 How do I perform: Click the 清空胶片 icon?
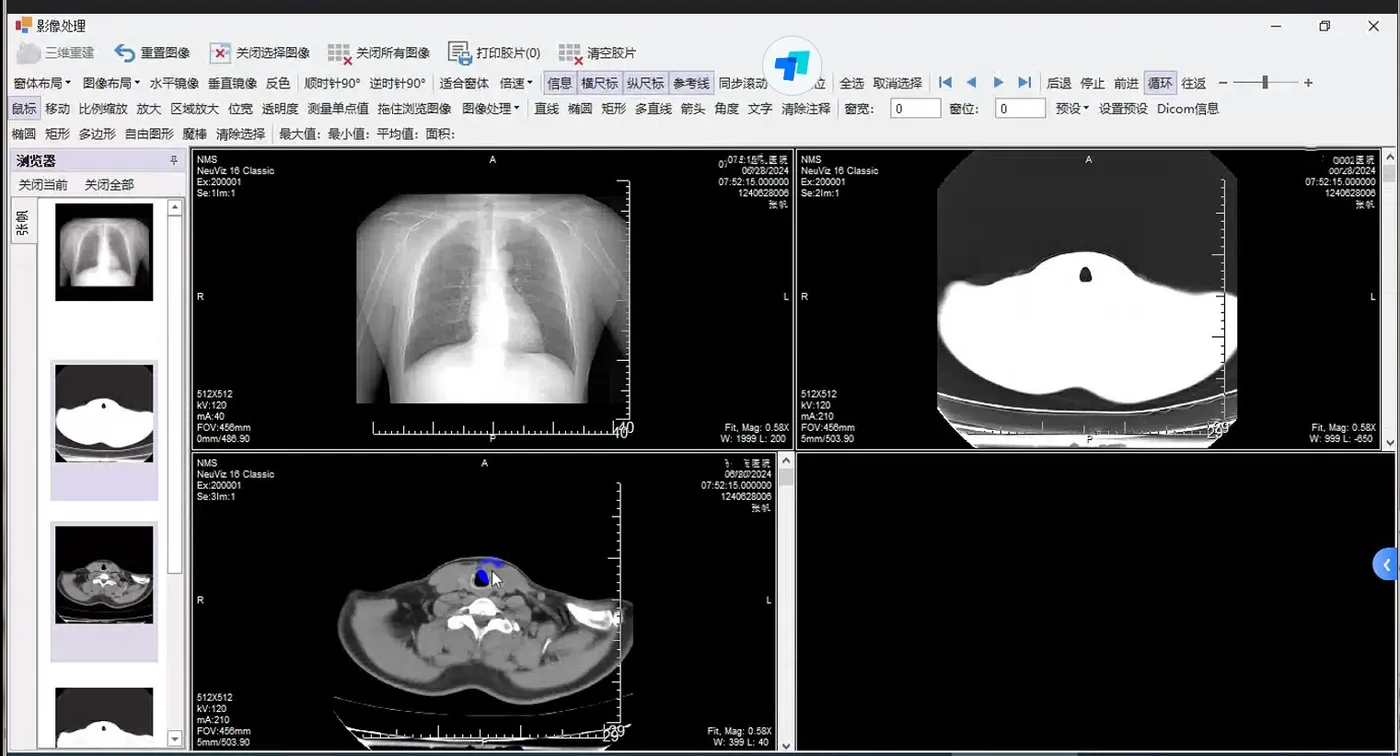(570, 53)
